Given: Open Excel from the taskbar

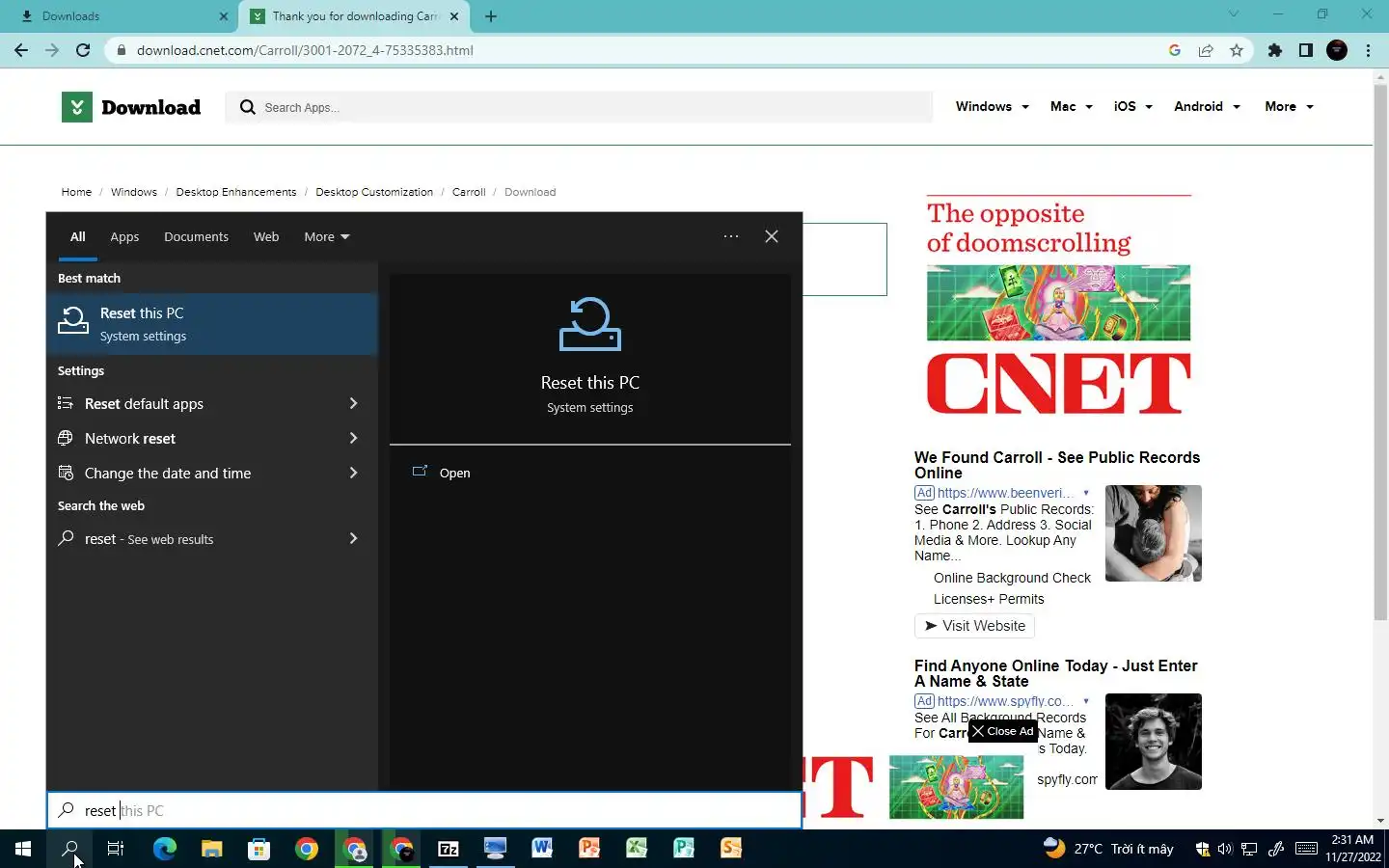Looking at the screenshot, I should click(x=637, y=849).
